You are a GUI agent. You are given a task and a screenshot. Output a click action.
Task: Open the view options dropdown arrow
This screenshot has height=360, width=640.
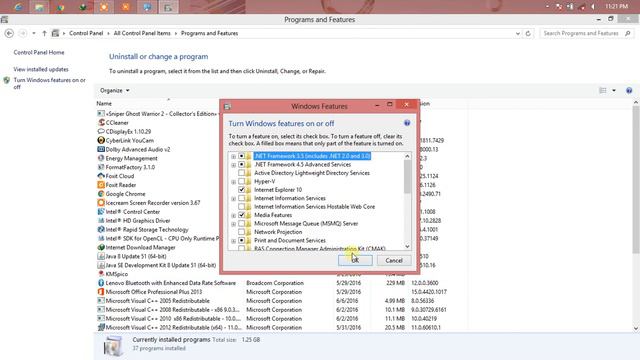(614, 91)
